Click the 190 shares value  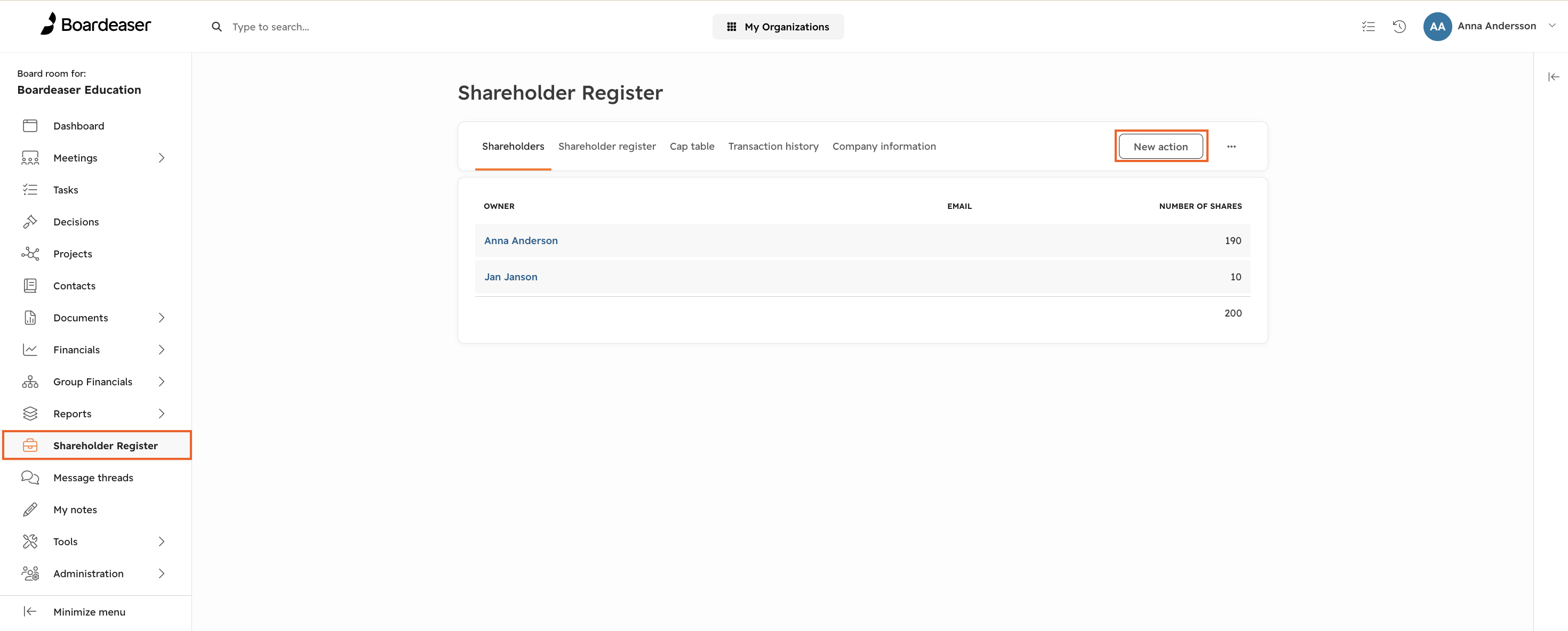coord(1233,241)
